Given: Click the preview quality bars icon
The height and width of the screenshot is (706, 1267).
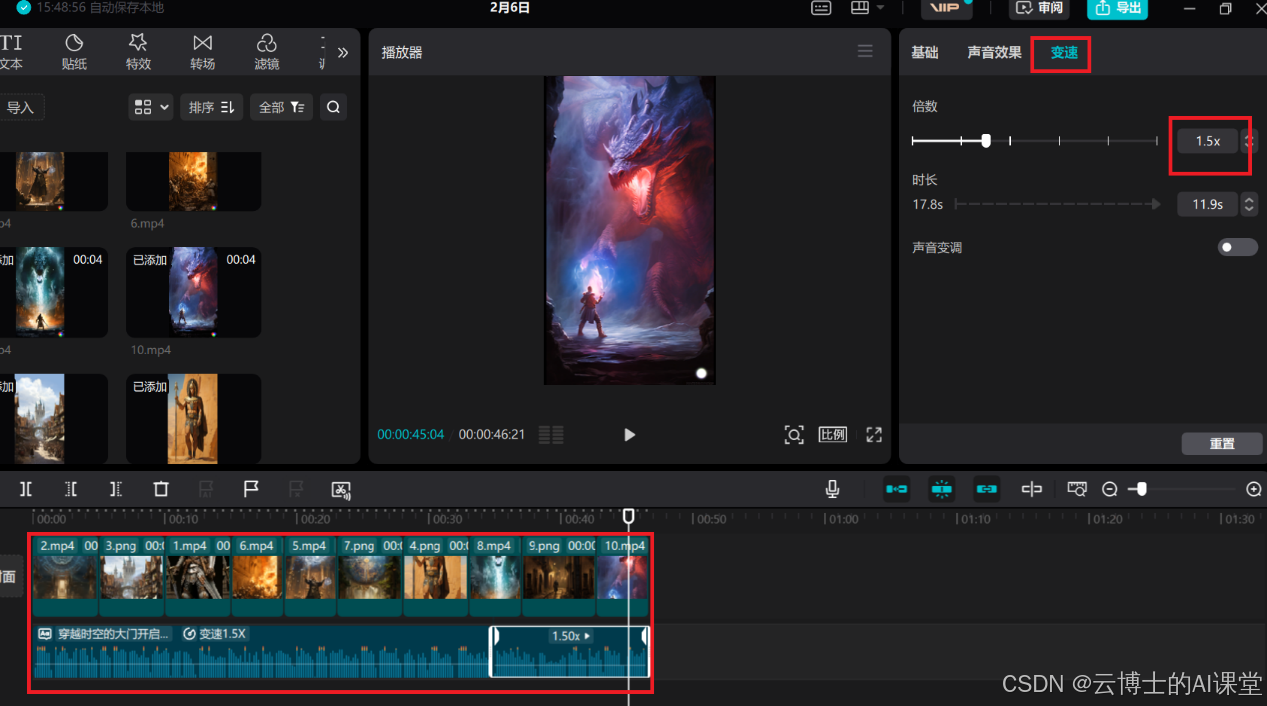Looking at the screenshot, I should [x=551, y=435].
